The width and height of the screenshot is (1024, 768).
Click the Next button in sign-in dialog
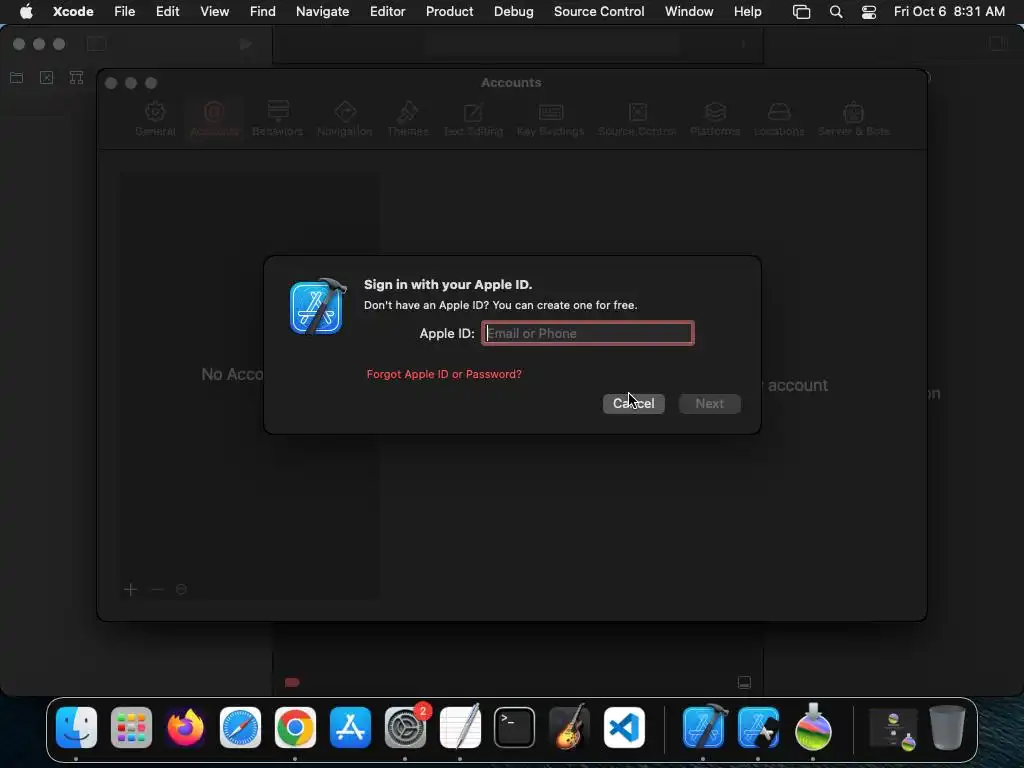coord(709,404)
